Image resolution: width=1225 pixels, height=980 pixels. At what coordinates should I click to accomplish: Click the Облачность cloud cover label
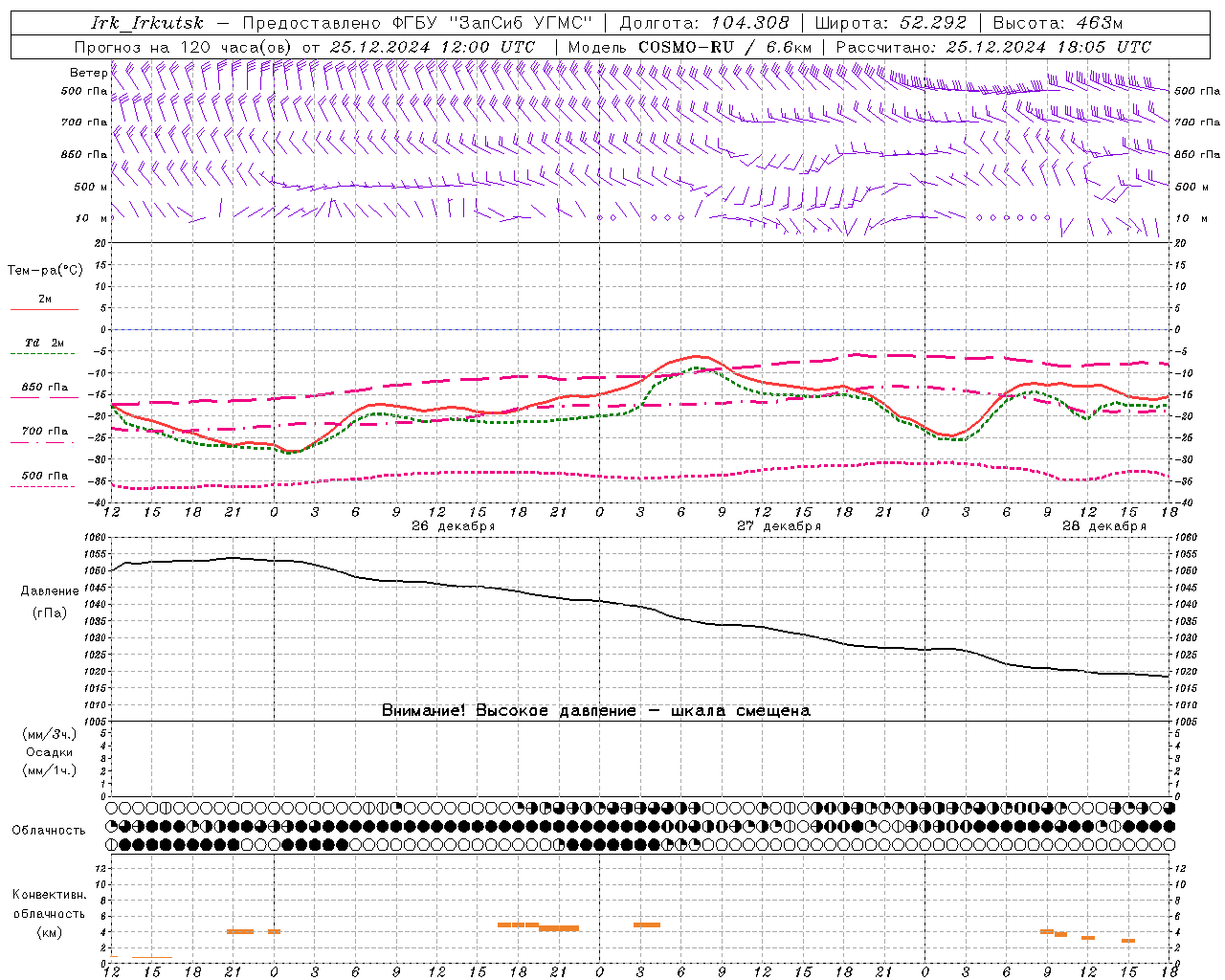(49, 831)
